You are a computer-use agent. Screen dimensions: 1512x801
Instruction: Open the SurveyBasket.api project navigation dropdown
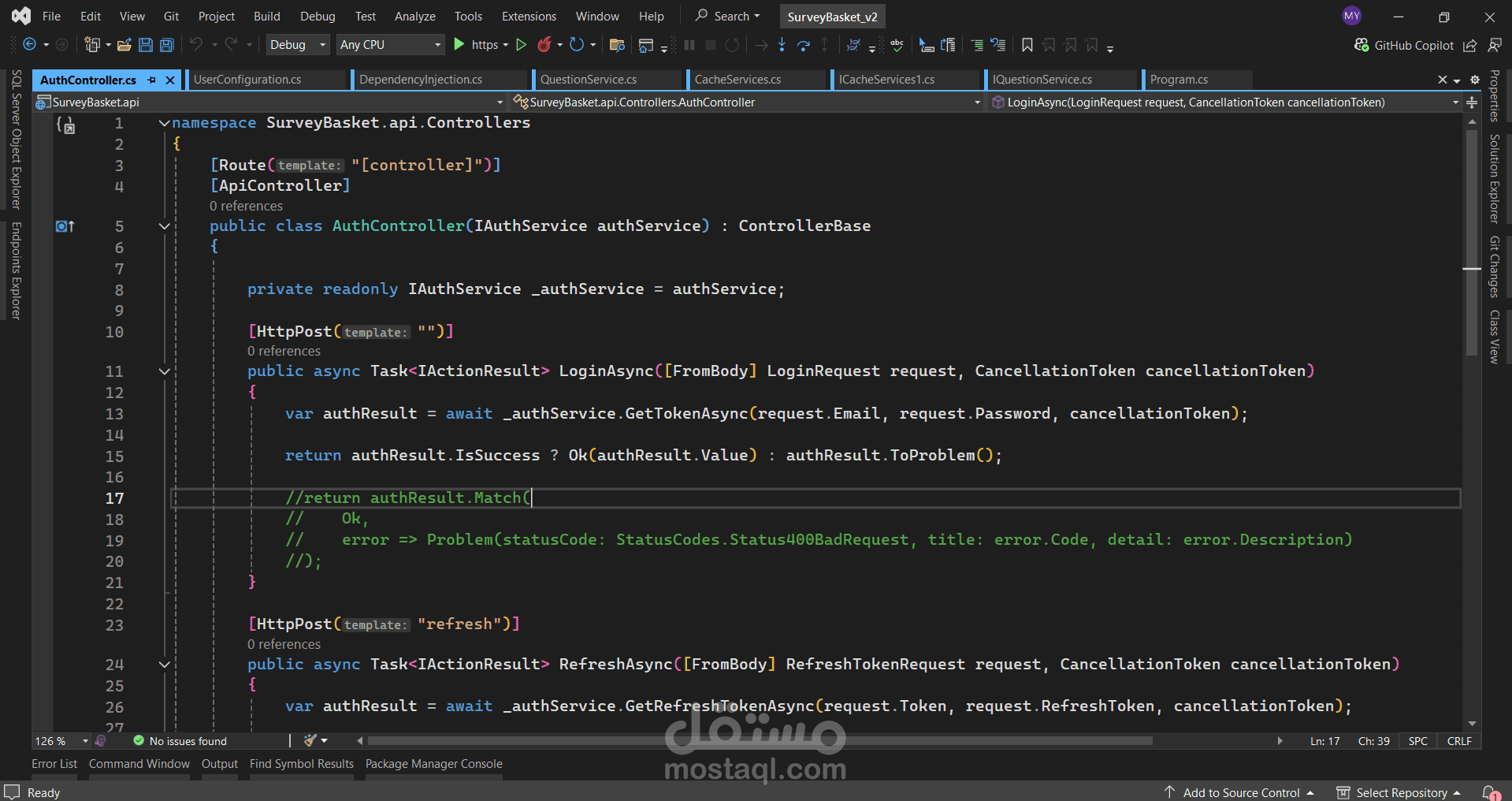[x=269, y=102]
